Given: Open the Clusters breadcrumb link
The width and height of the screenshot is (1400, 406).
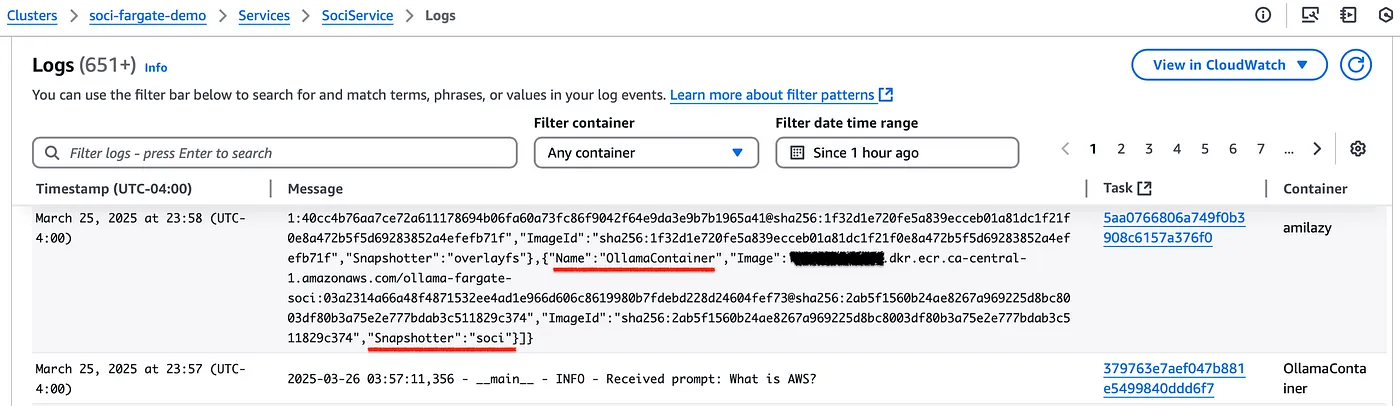Looking at the screenshot, I should click(30, 15).
